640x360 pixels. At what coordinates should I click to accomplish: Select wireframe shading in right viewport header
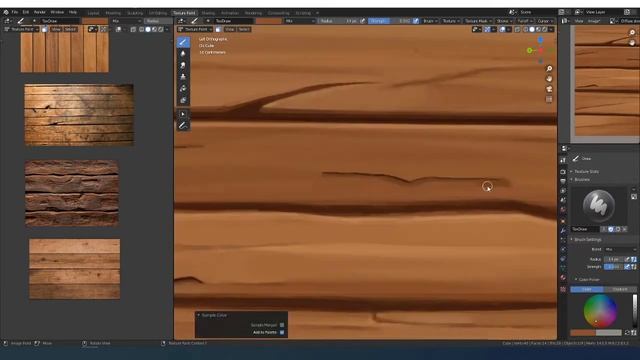526,29
